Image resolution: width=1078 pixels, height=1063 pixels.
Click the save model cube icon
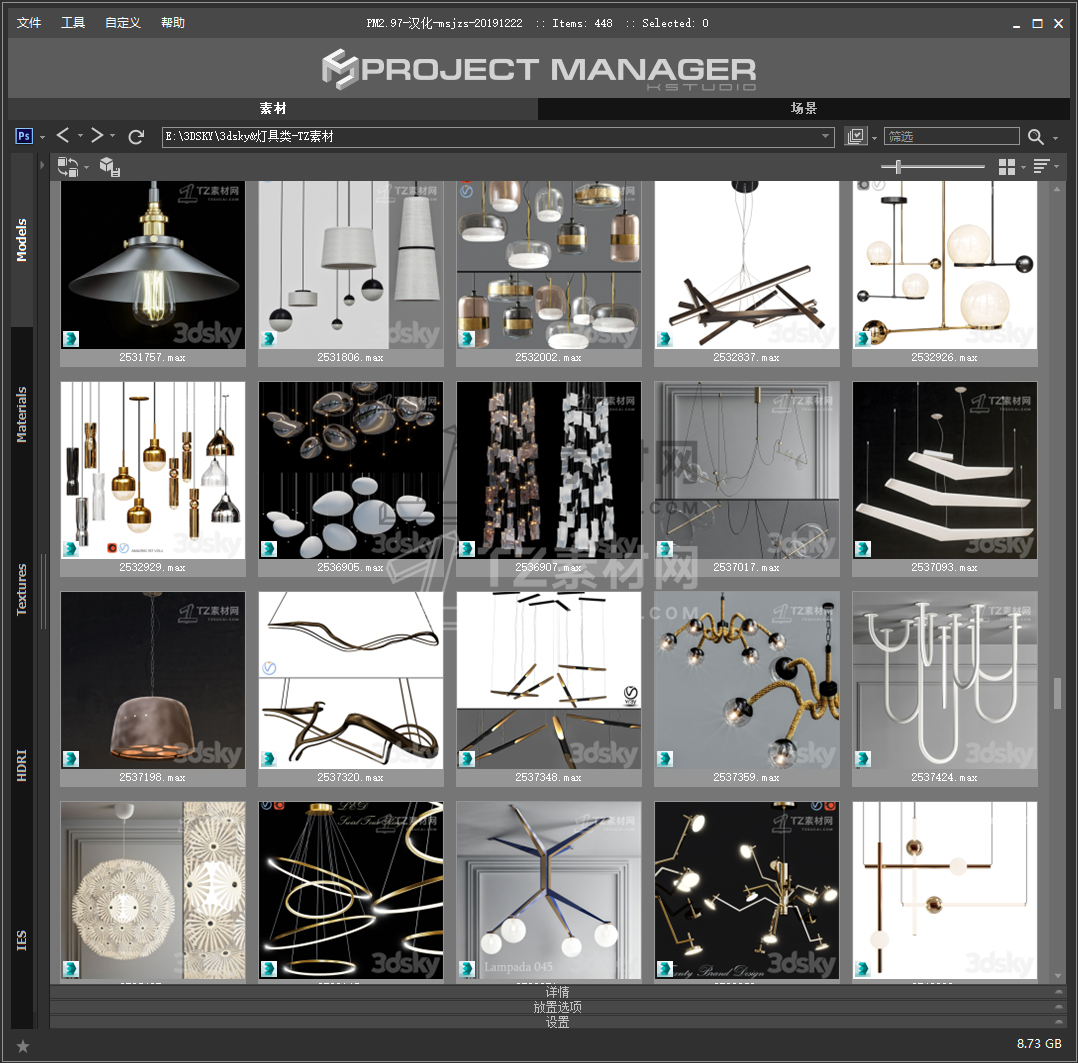(110, 166)
